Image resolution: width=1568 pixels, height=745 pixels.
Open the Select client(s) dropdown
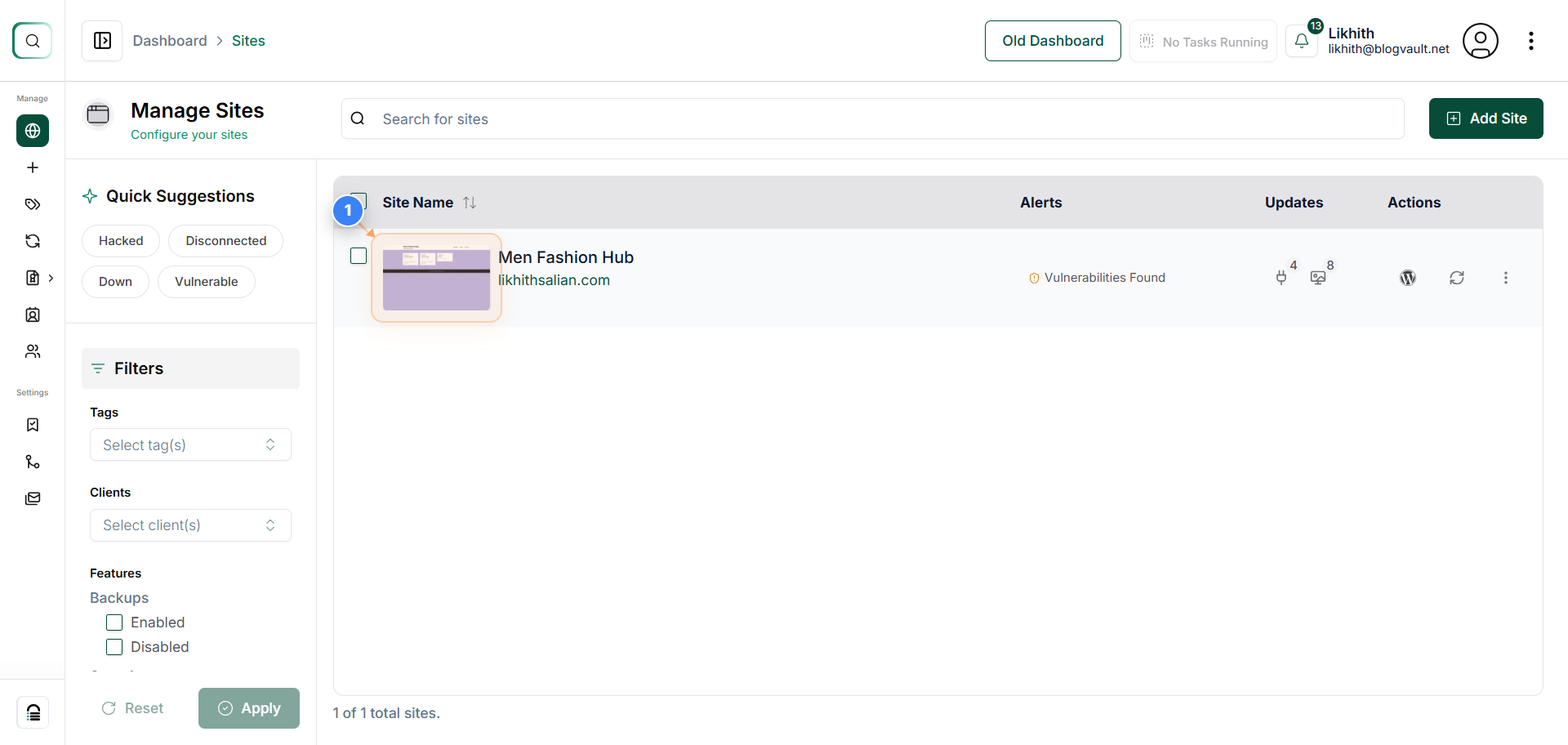[x=190, y=525]
